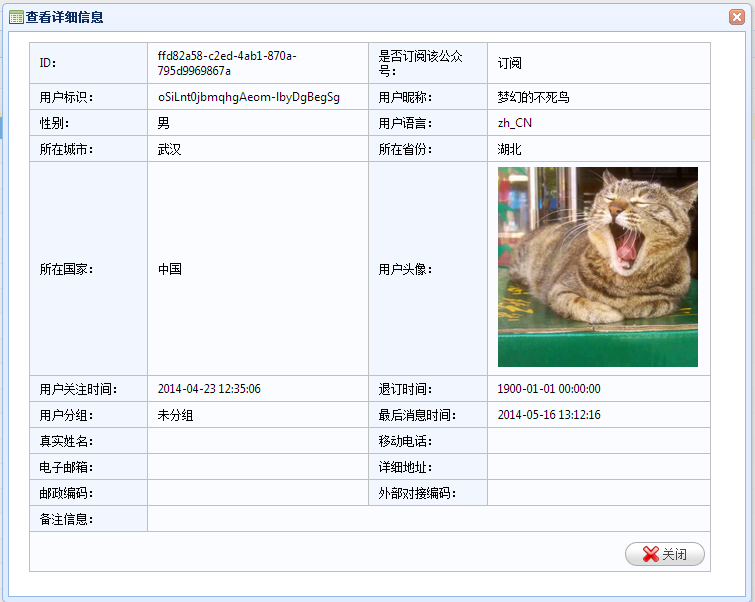Click the 真实姓名: label
Viewport: 755px width, 602px height.
[66, 441]
